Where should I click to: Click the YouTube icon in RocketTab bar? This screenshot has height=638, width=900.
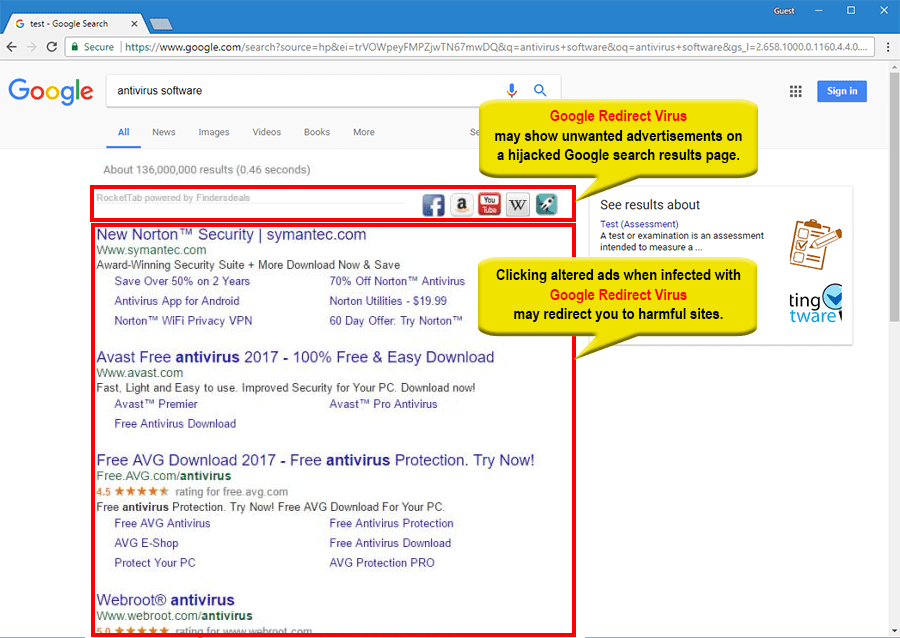click(x=489, y=205)
